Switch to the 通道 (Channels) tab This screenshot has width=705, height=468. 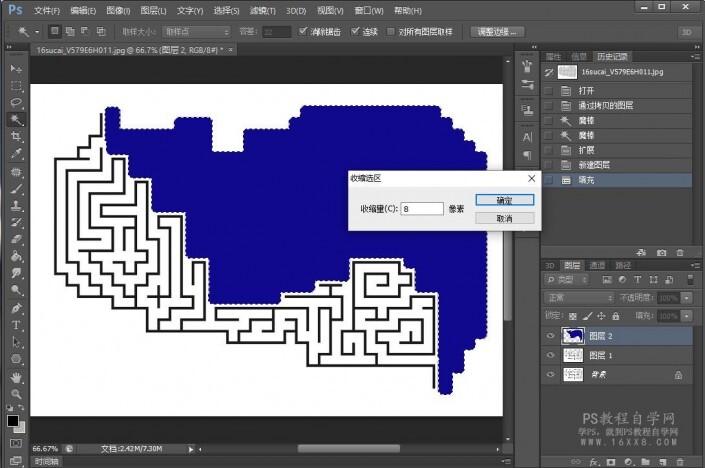598,265
